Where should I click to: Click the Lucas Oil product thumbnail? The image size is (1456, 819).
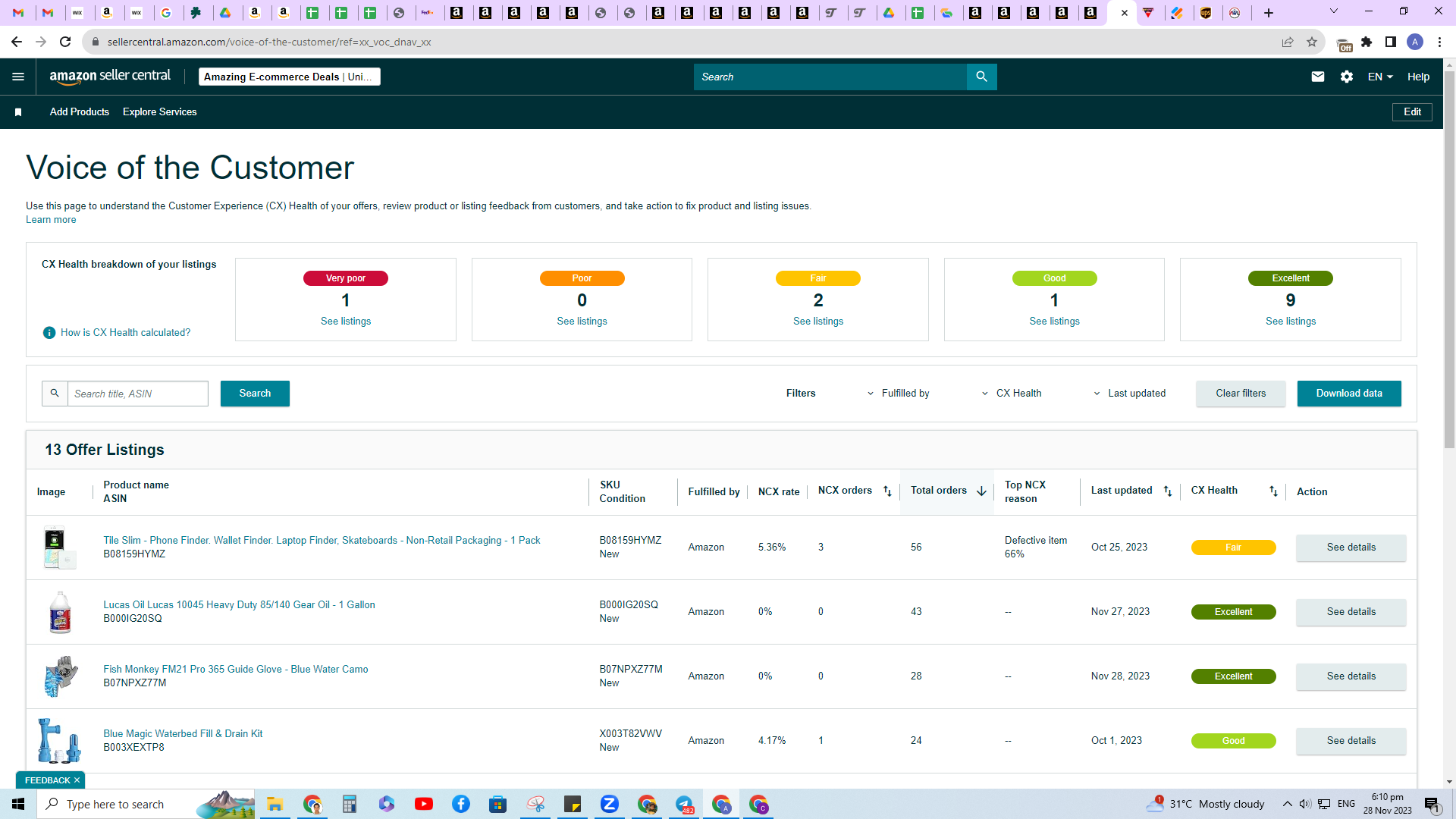coord(59,612)
